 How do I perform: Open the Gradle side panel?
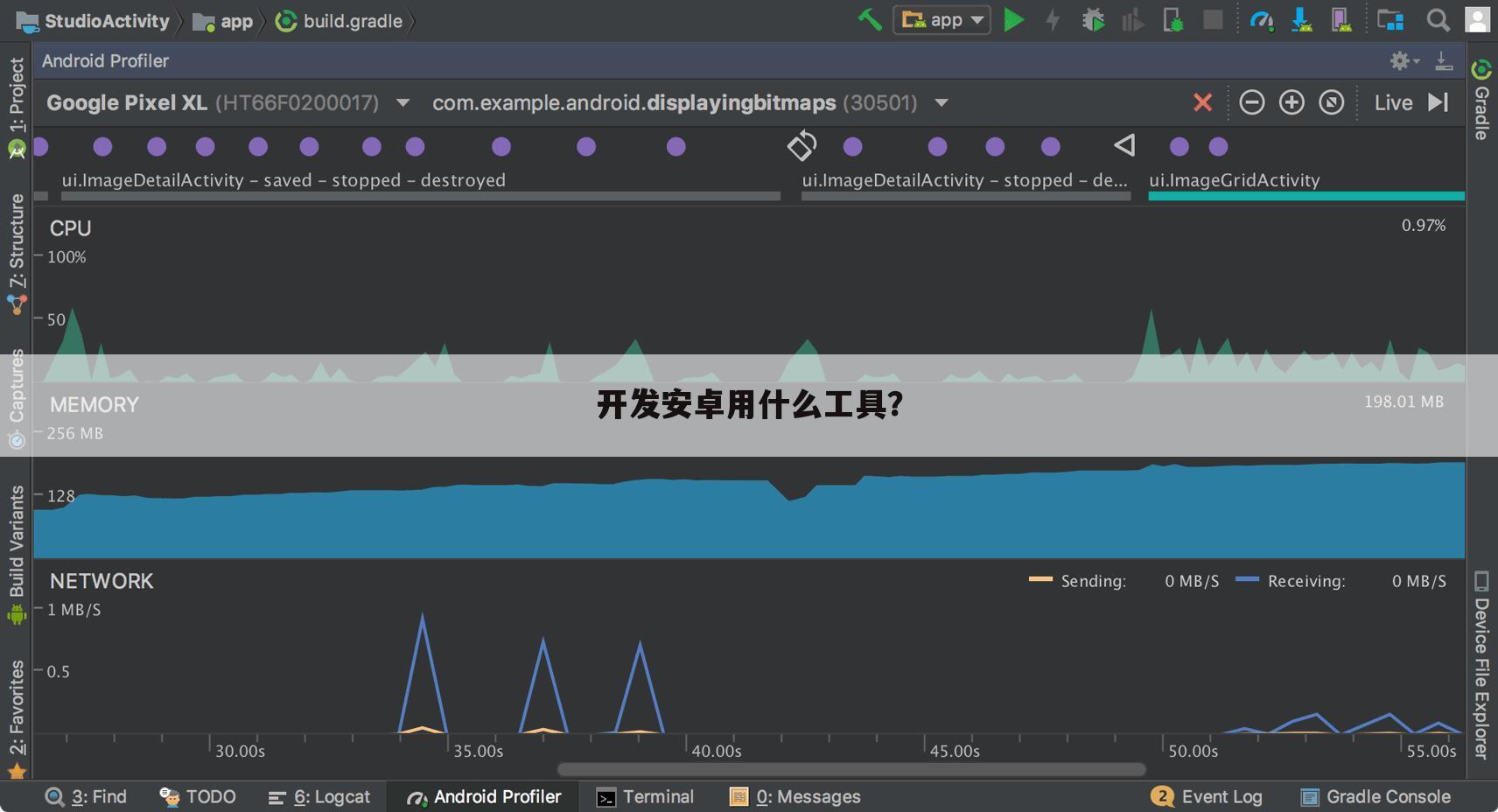point(1481,99)
